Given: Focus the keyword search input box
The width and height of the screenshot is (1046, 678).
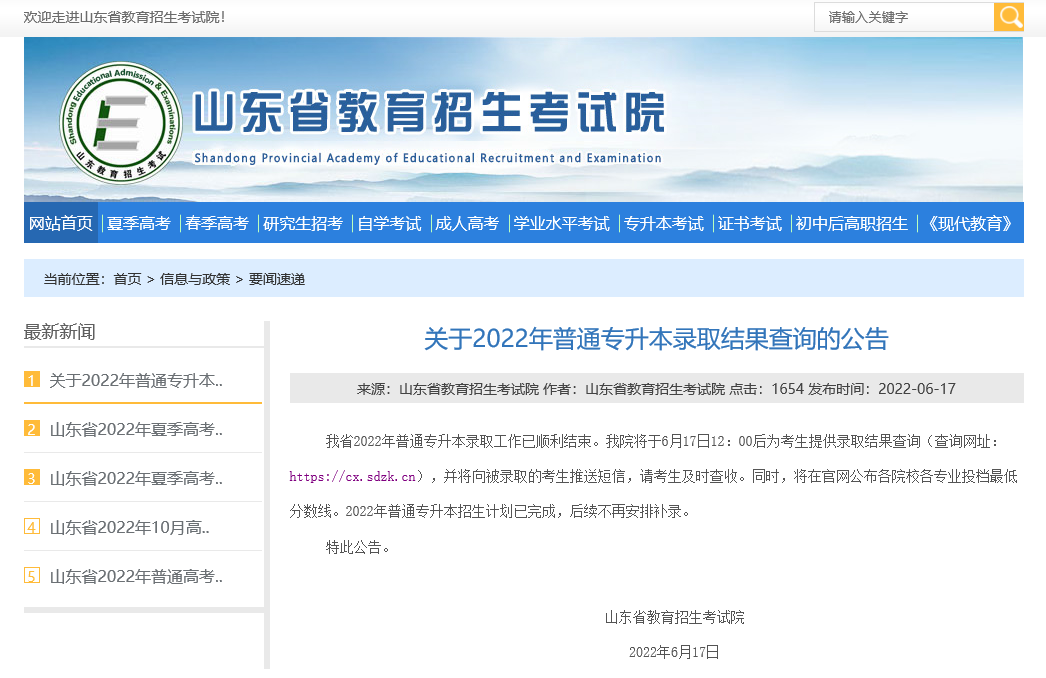Looking at the screenshot, I should pos(904,17).
